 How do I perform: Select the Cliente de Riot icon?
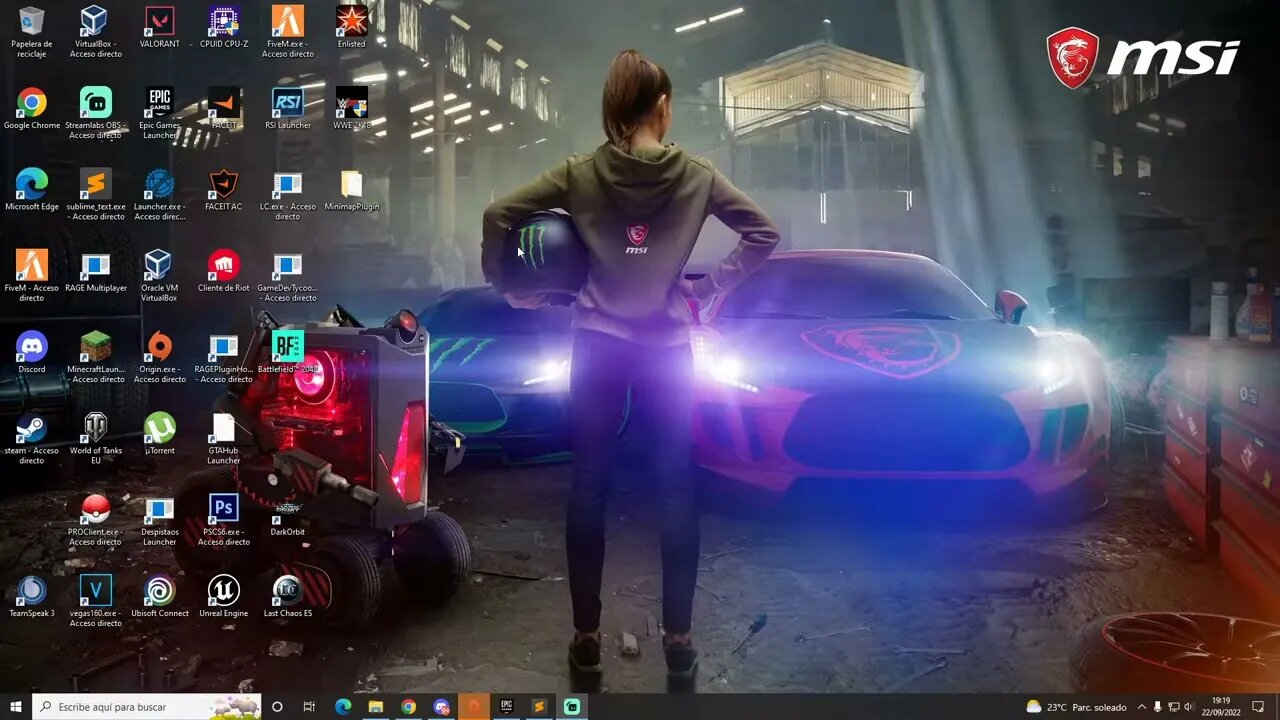[224, 271]
